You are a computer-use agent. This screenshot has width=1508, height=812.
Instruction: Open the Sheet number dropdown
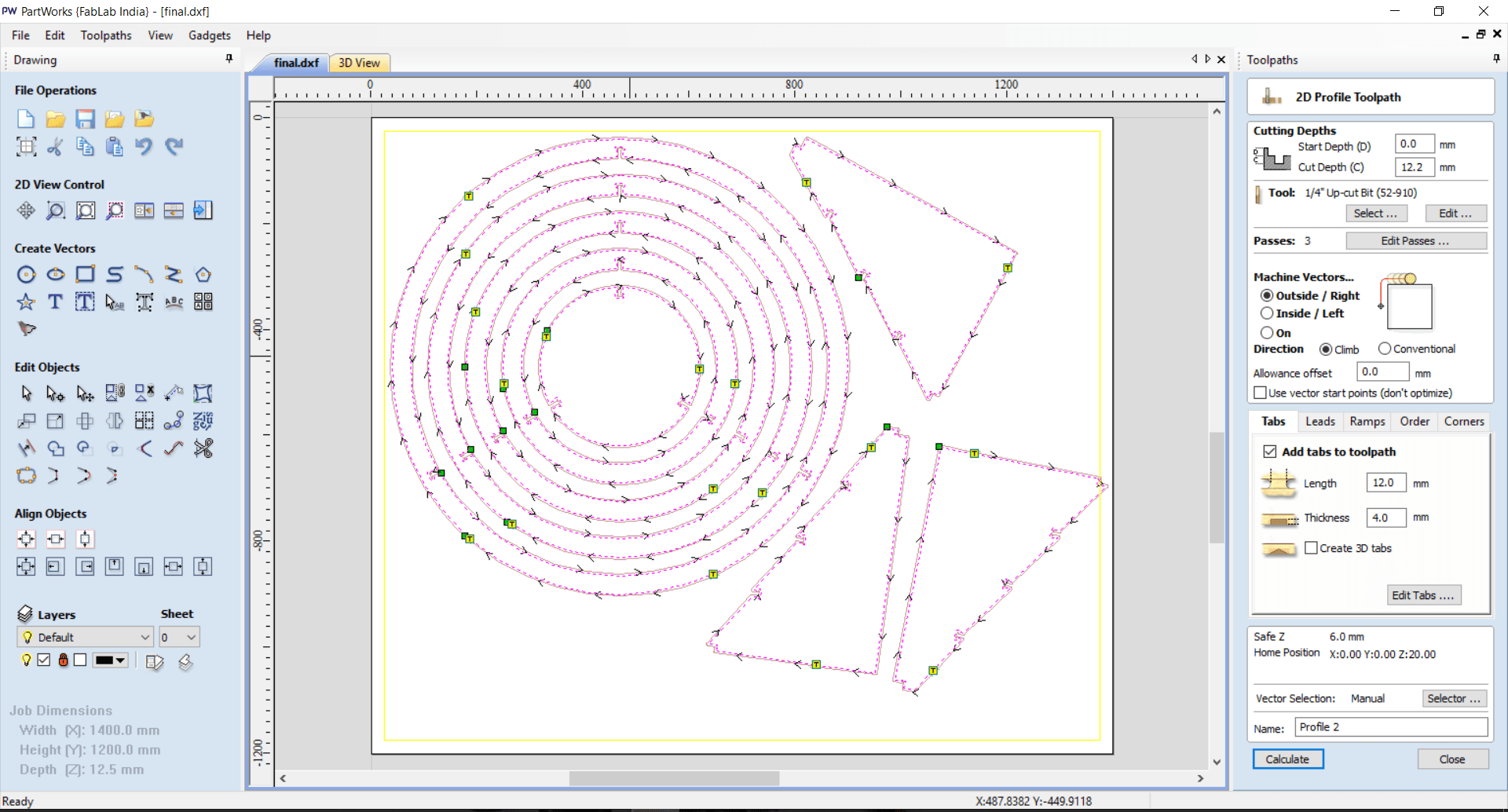pyautogui.click(x=179, y=637)
